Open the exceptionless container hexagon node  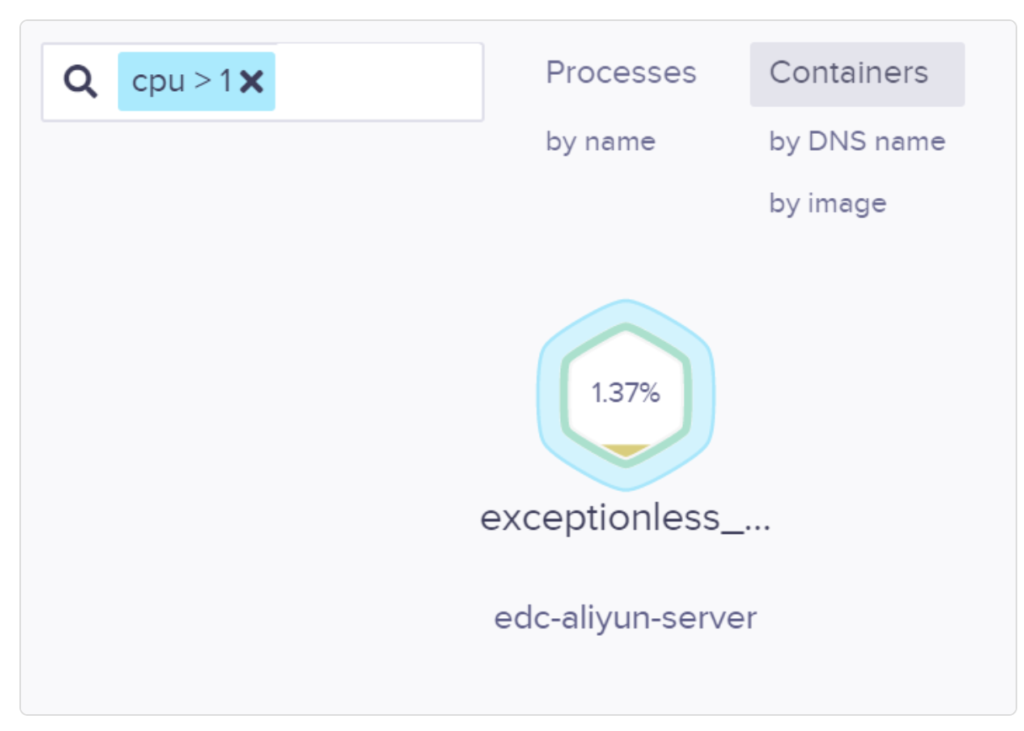[626, 395]
